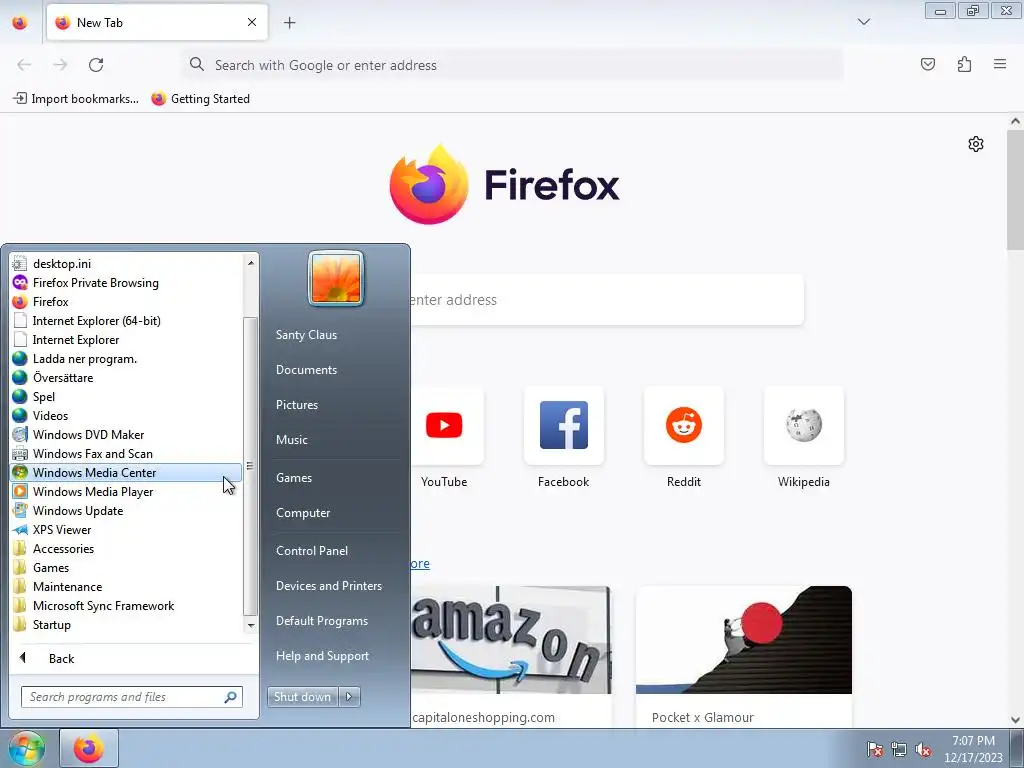Open Firefox extensions puzzle icon
This screenshot has height=768, width=1024.
(964, 64)
